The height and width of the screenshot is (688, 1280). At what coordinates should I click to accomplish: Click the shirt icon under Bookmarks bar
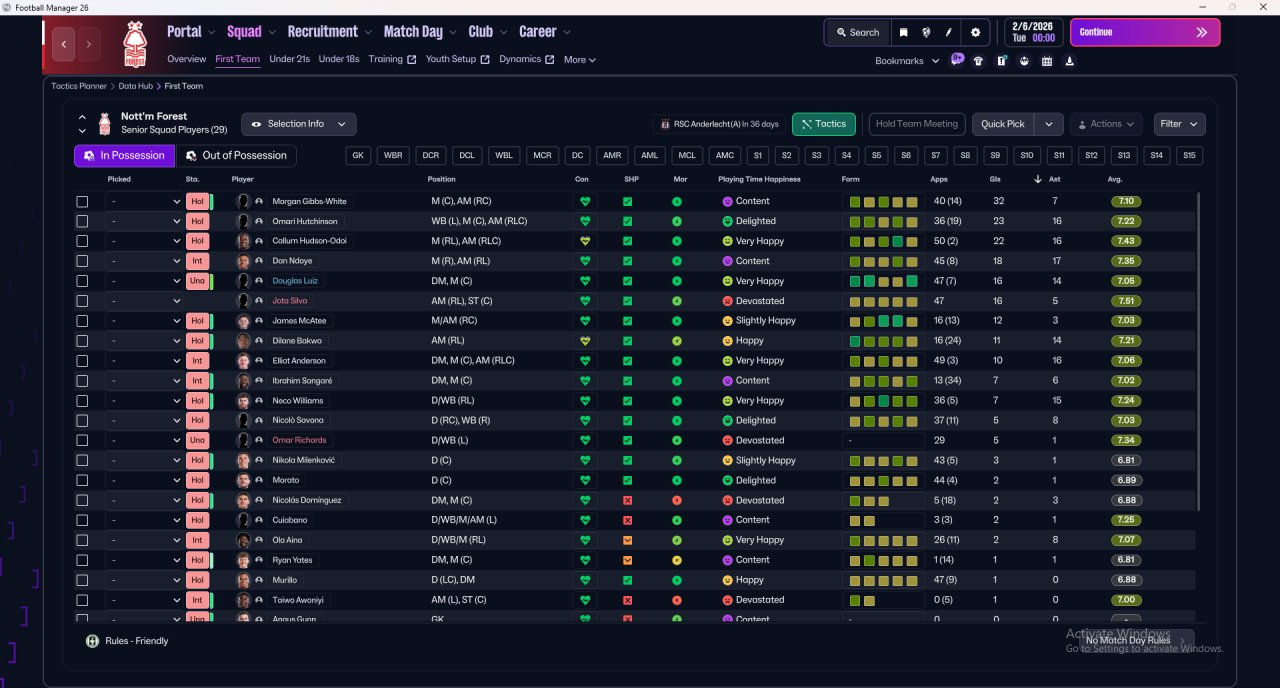(x=978, y=61)
